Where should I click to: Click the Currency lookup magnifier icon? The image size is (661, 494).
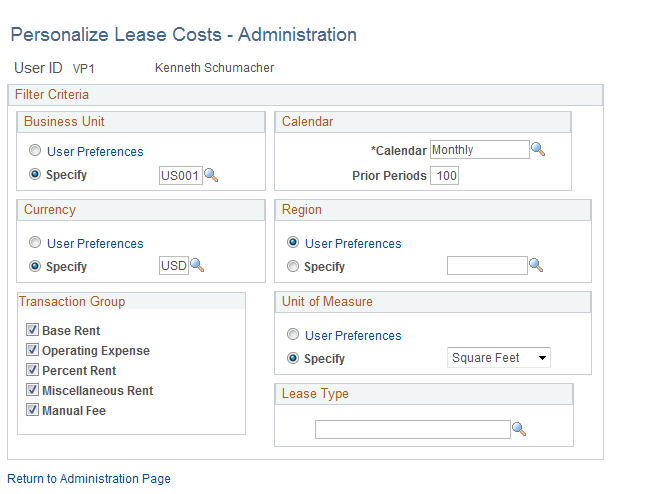[197, 266]
